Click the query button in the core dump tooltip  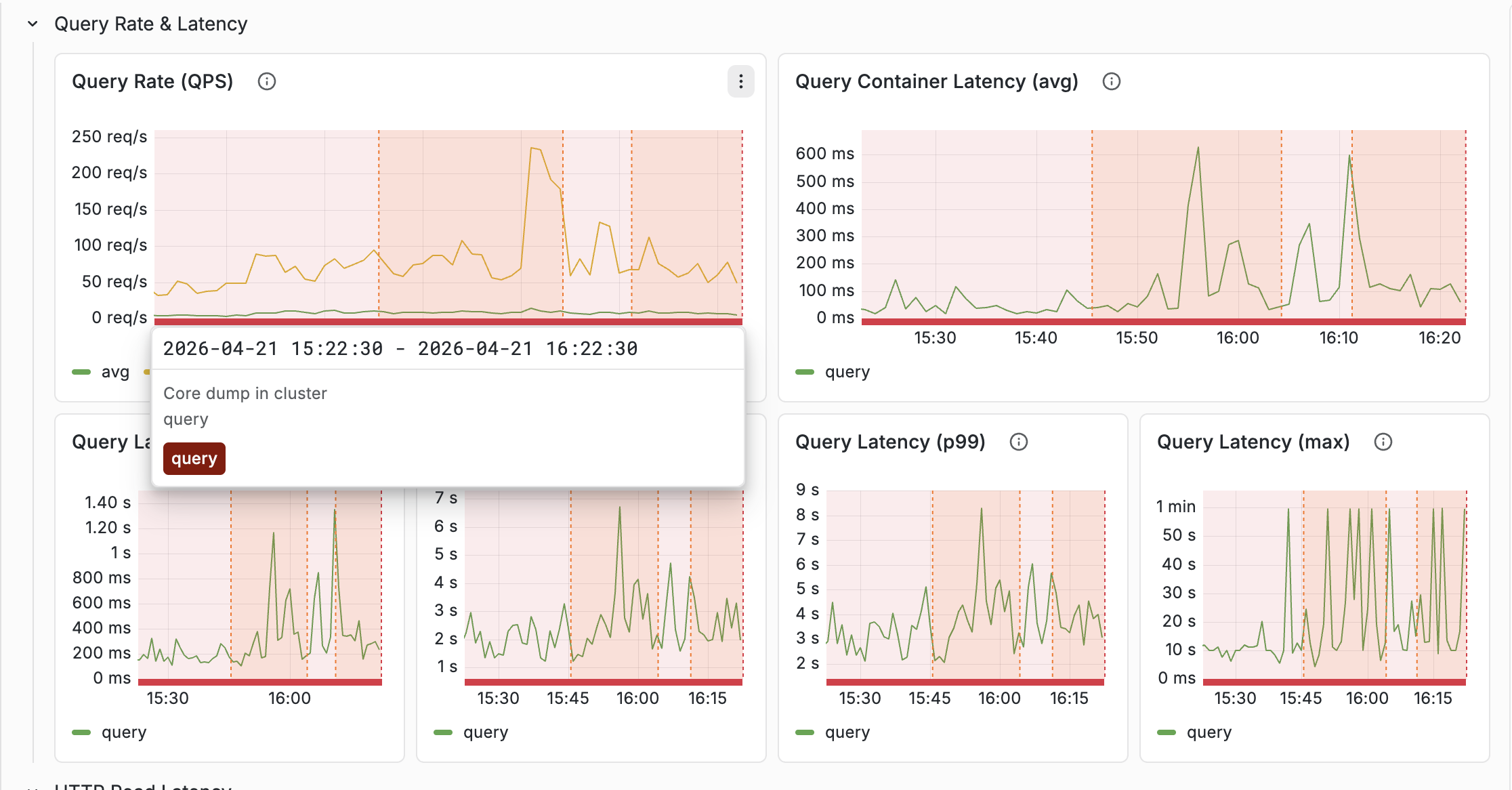coord(194,458)
